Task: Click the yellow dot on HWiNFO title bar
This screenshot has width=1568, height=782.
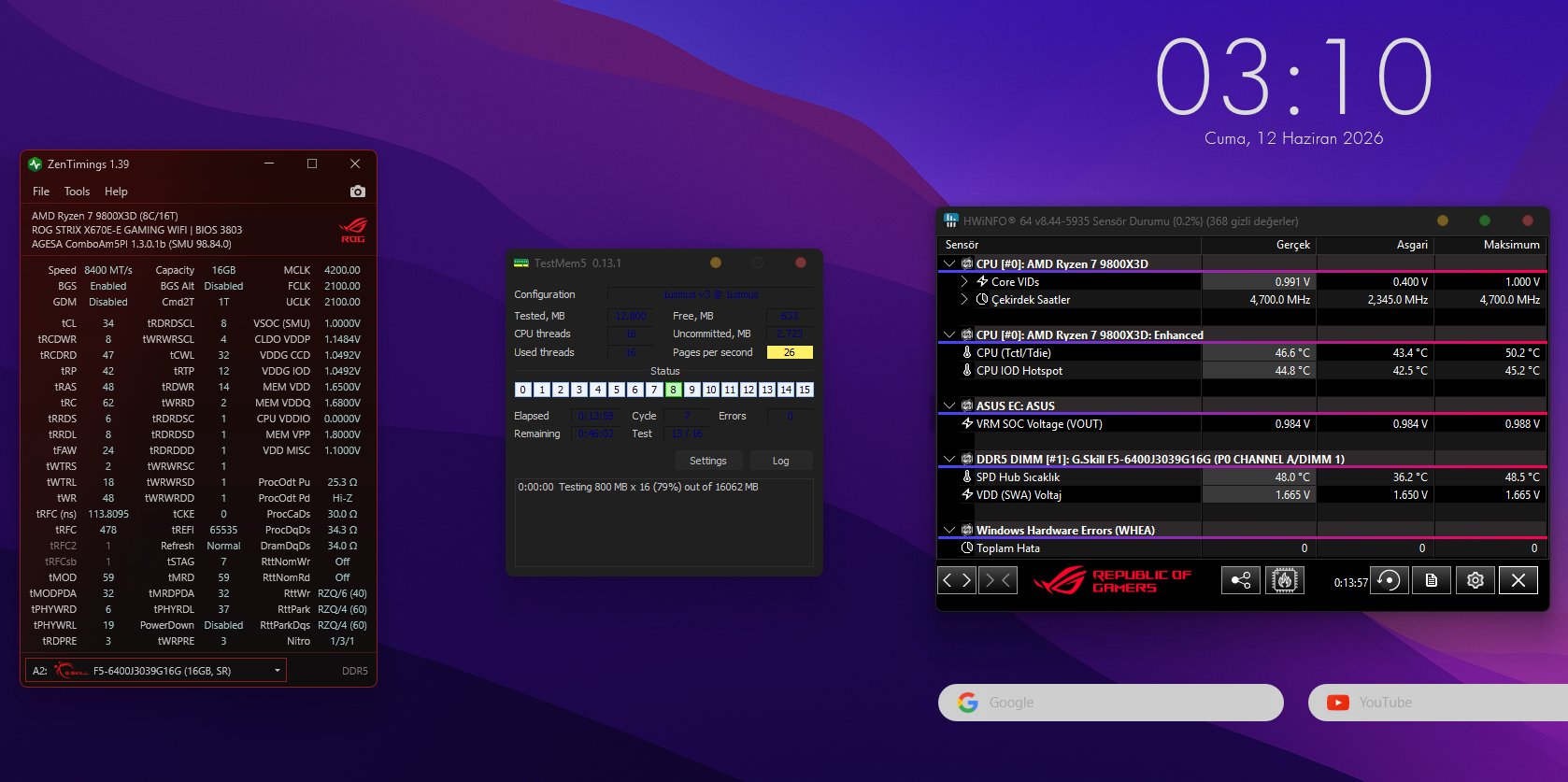Action: pyautogui.click(x=1443, y=220)
